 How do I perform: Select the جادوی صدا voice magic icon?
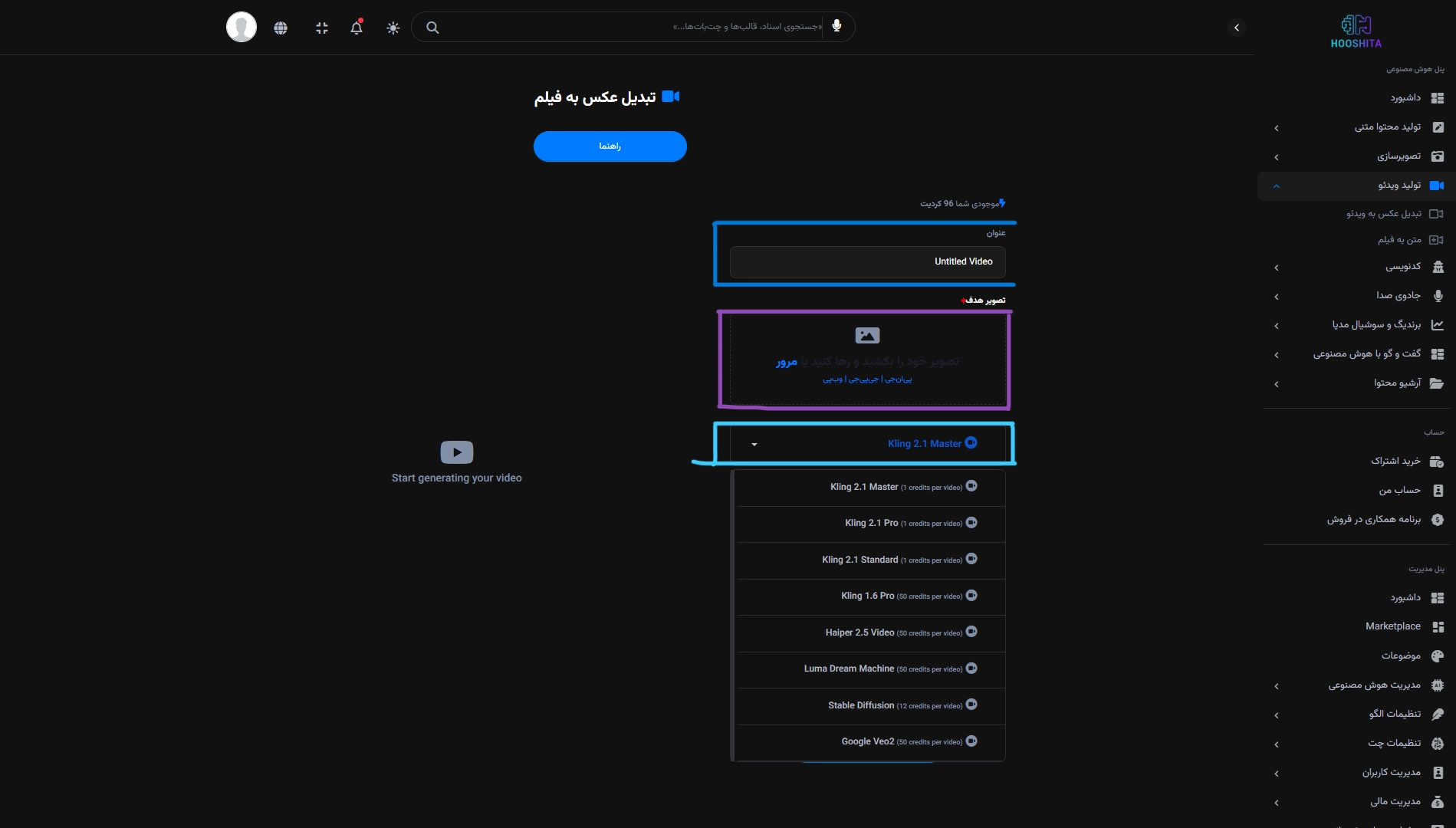[x=1438, y=296]
